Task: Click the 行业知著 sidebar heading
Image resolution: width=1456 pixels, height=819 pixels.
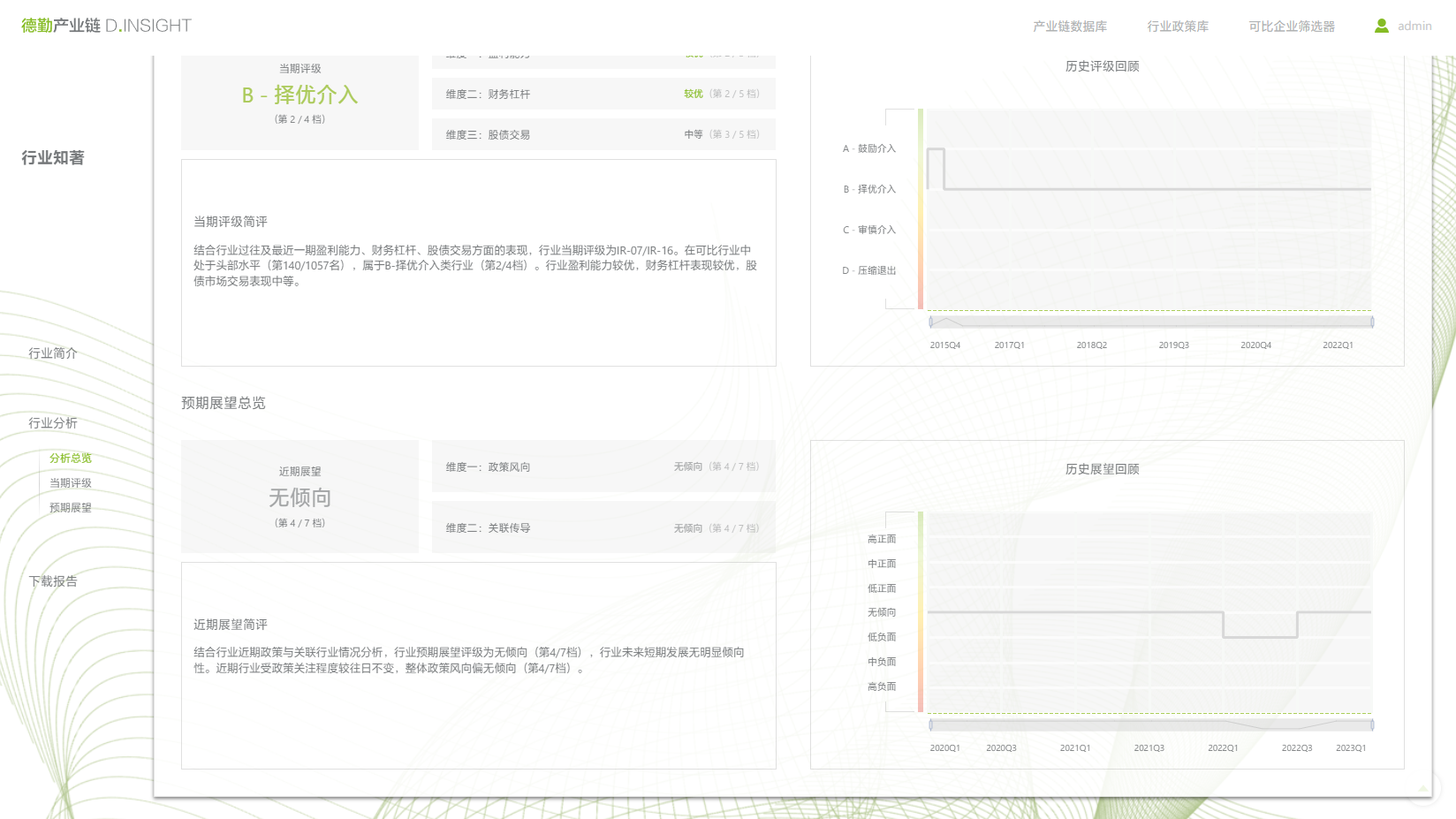Action: pos(53,158)
